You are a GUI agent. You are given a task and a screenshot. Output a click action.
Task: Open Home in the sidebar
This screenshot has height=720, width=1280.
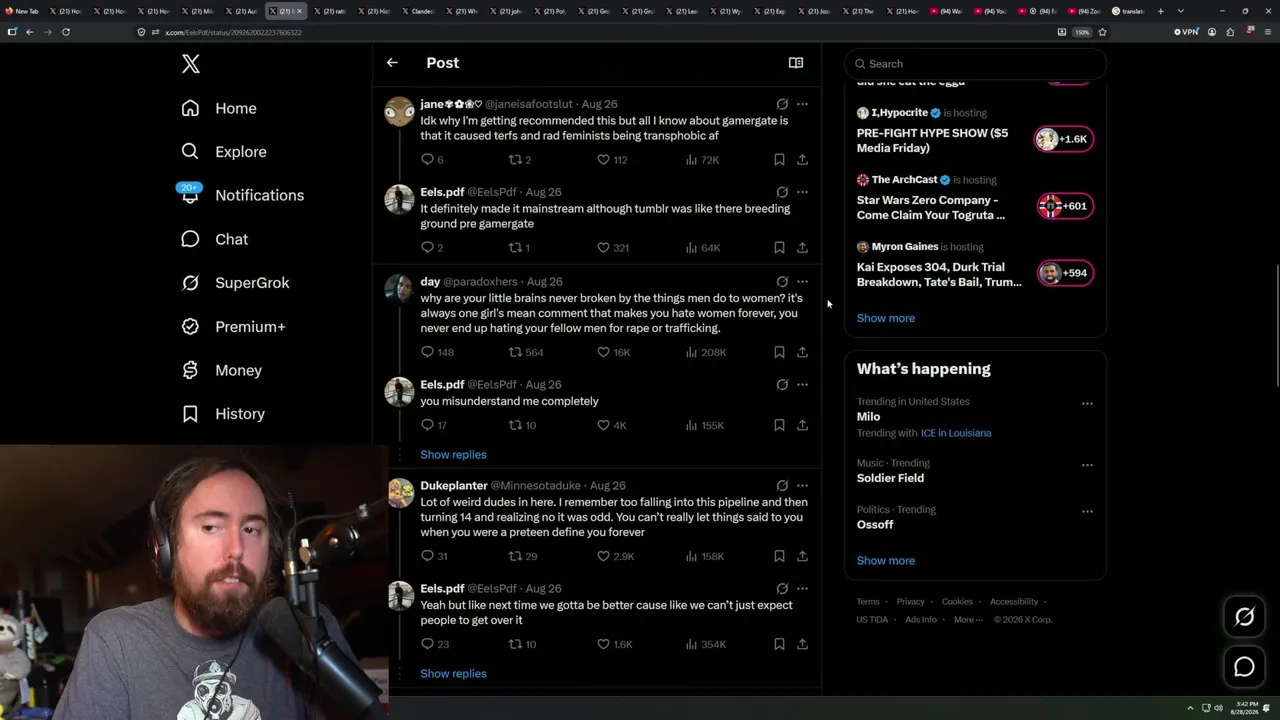click(219, 108)
